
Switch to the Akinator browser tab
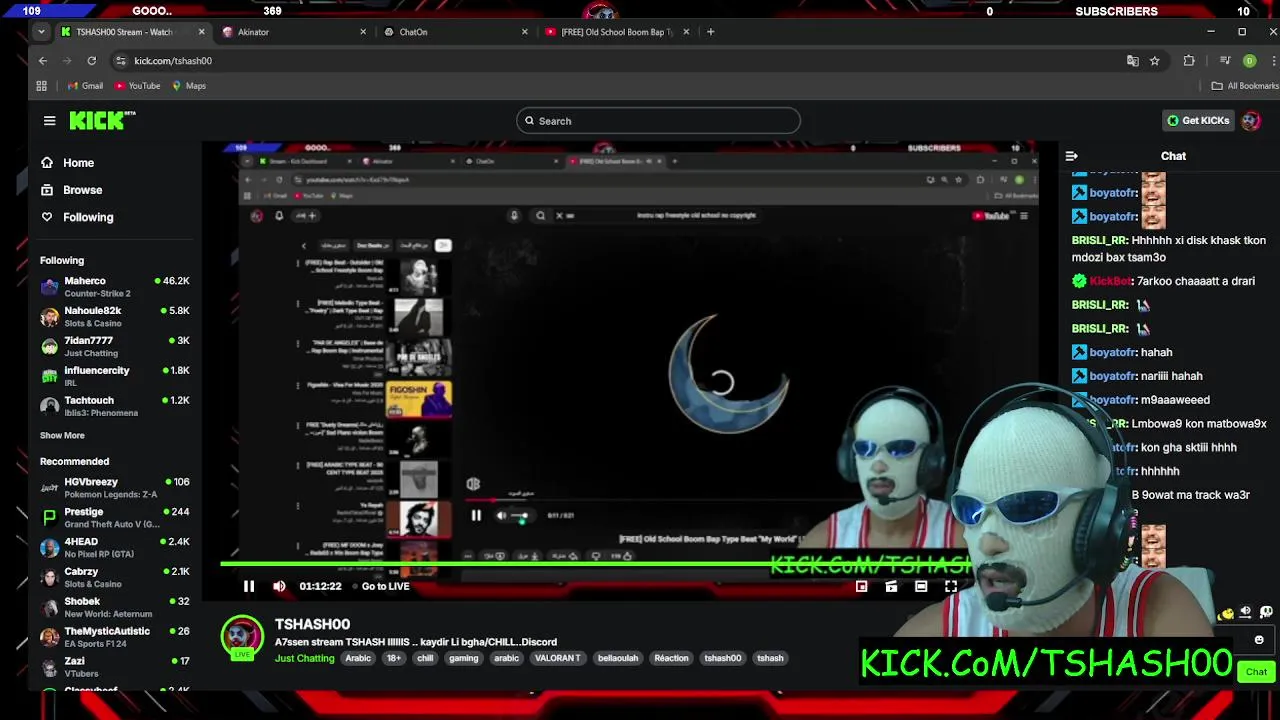(293, 32)
